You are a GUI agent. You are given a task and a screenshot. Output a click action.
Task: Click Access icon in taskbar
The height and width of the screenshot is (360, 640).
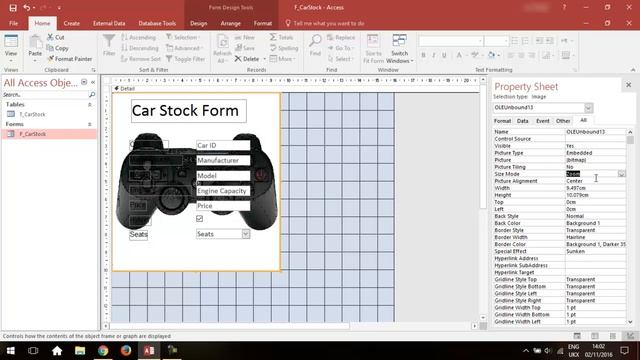click(149, 351)
